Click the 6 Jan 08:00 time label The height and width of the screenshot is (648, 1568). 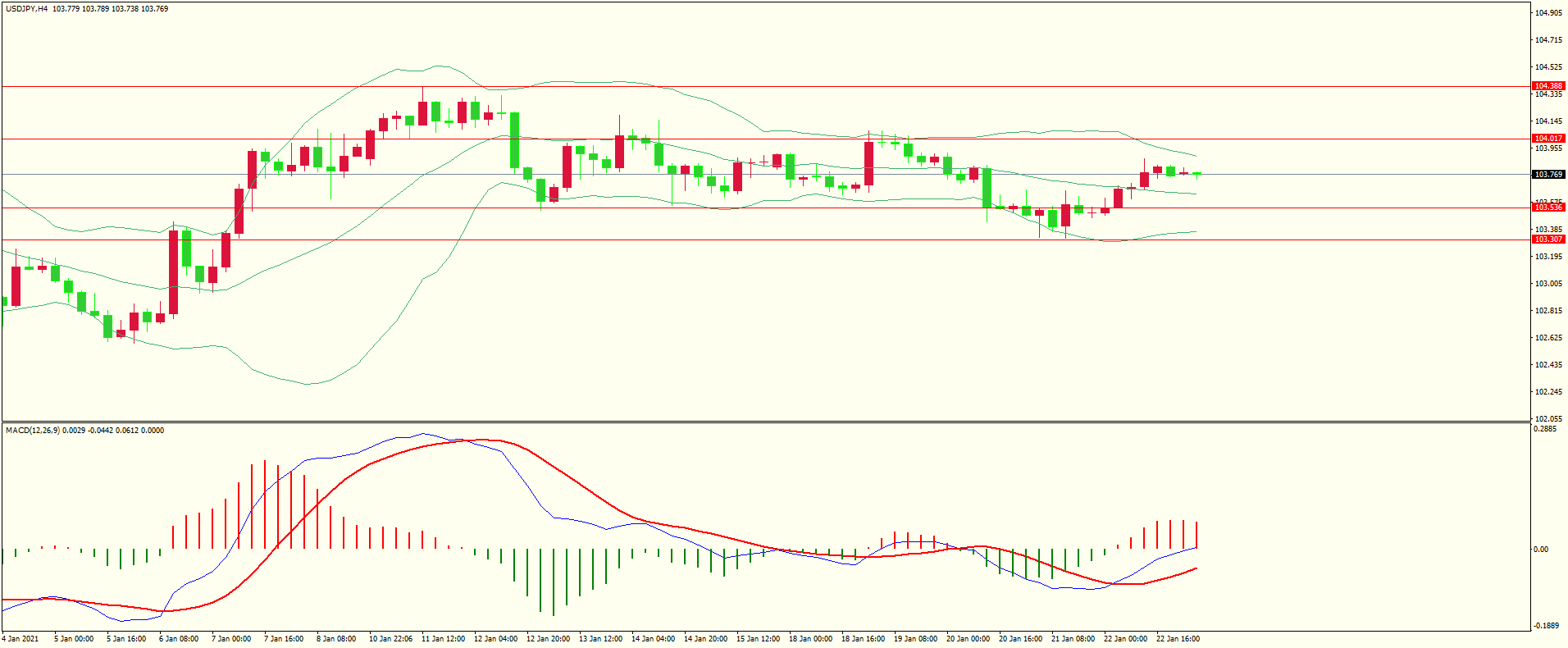click(179, 639)
